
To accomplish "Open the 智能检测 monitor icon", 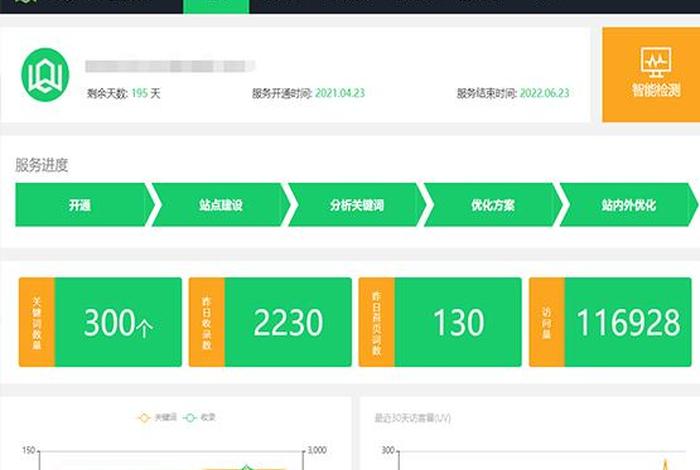I will click(x=655, y=62).
